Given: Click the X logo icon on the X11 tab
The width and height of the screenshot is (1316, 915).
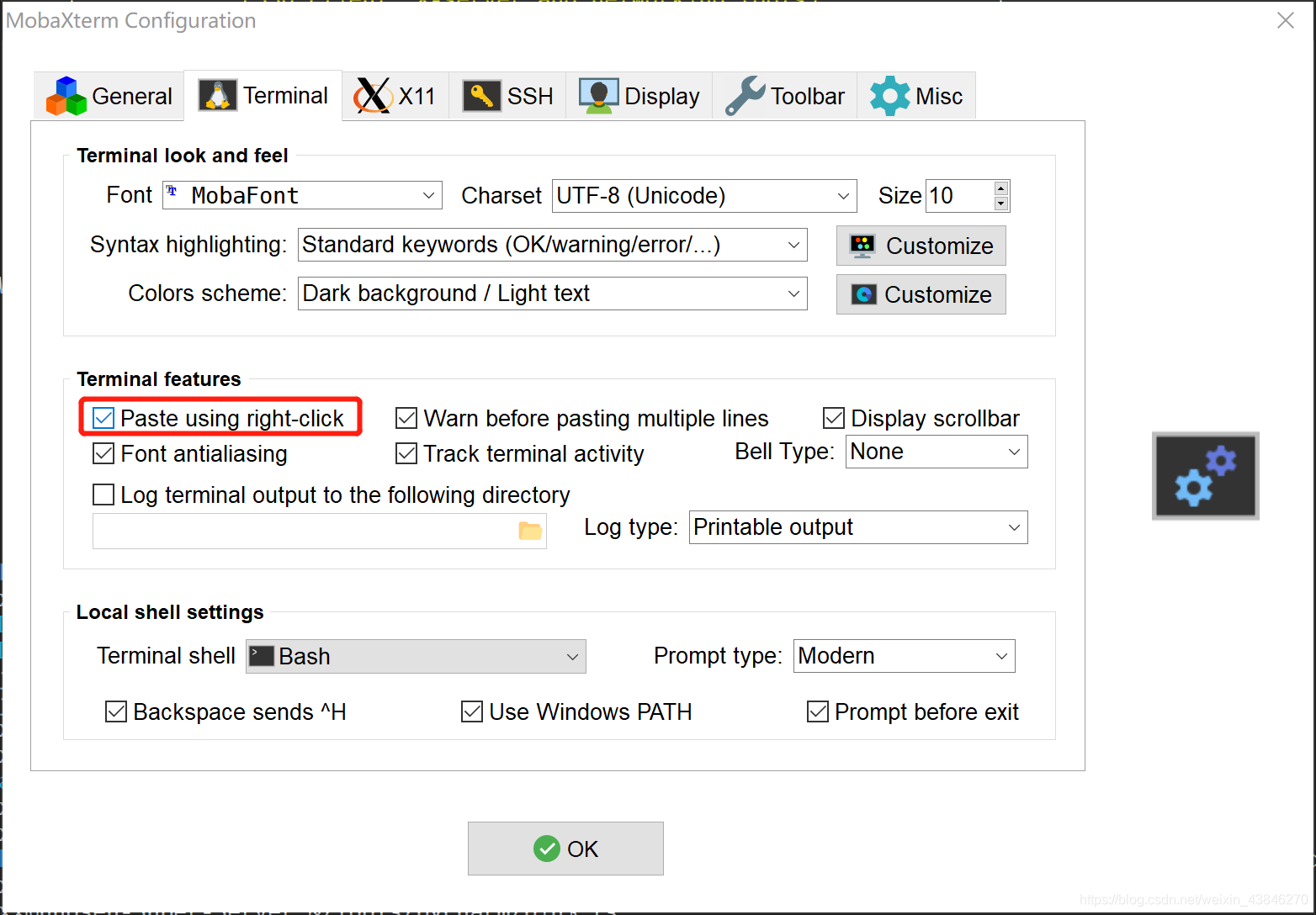Looking at the screenshot, I should pyautogui.click(x=373, y=96).
